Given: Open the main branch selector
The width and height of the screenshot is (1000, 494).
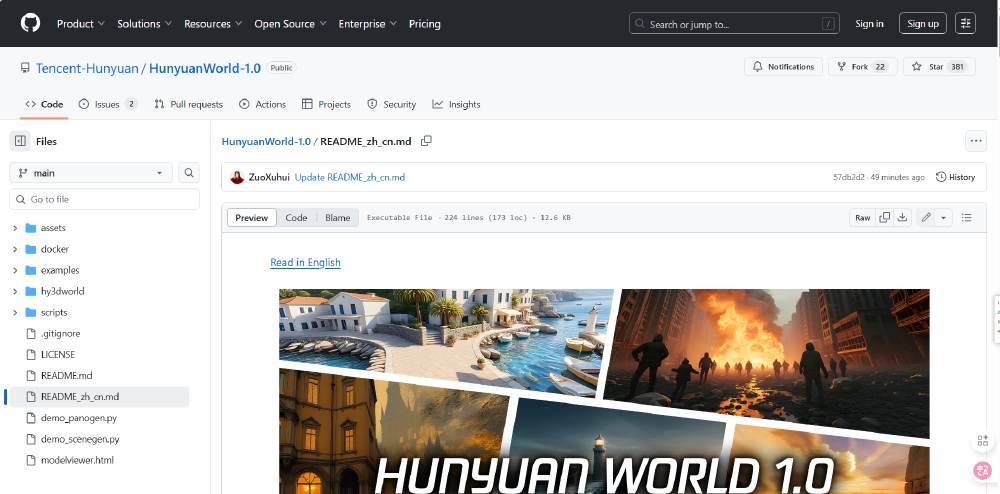Looking at the screenshot, I should click(91, 173).
